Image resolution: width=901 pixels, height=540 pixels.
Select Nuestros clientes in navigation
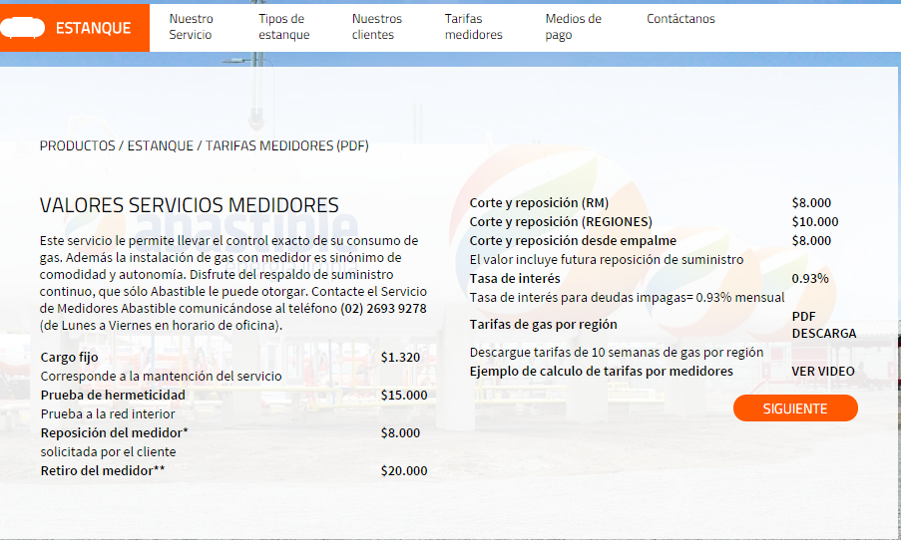click(x=377, y=26)
